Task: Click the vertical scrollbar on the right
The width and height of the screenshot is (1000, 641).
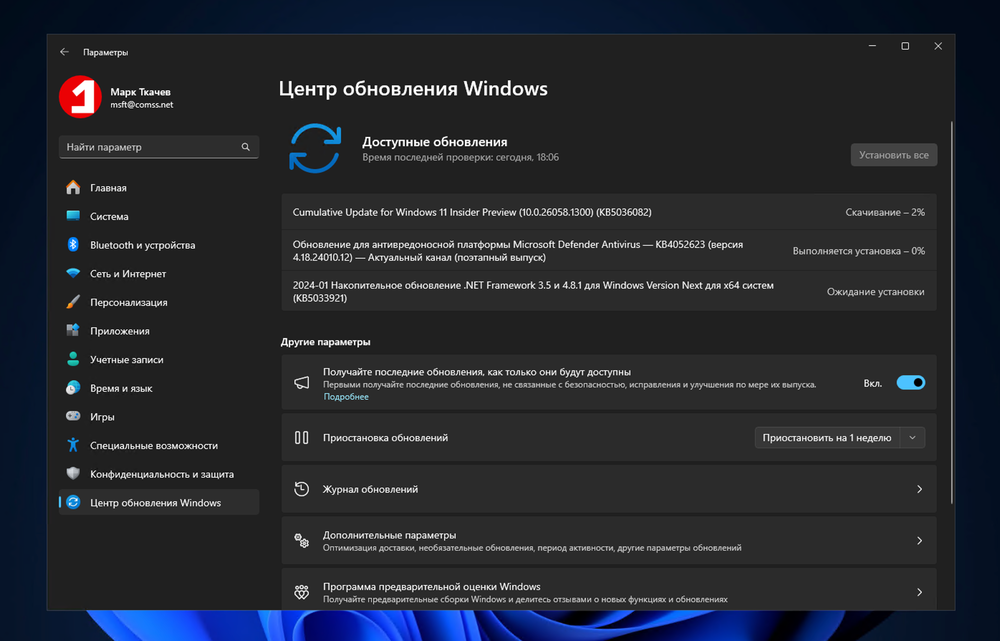Action: click(952, 313)
